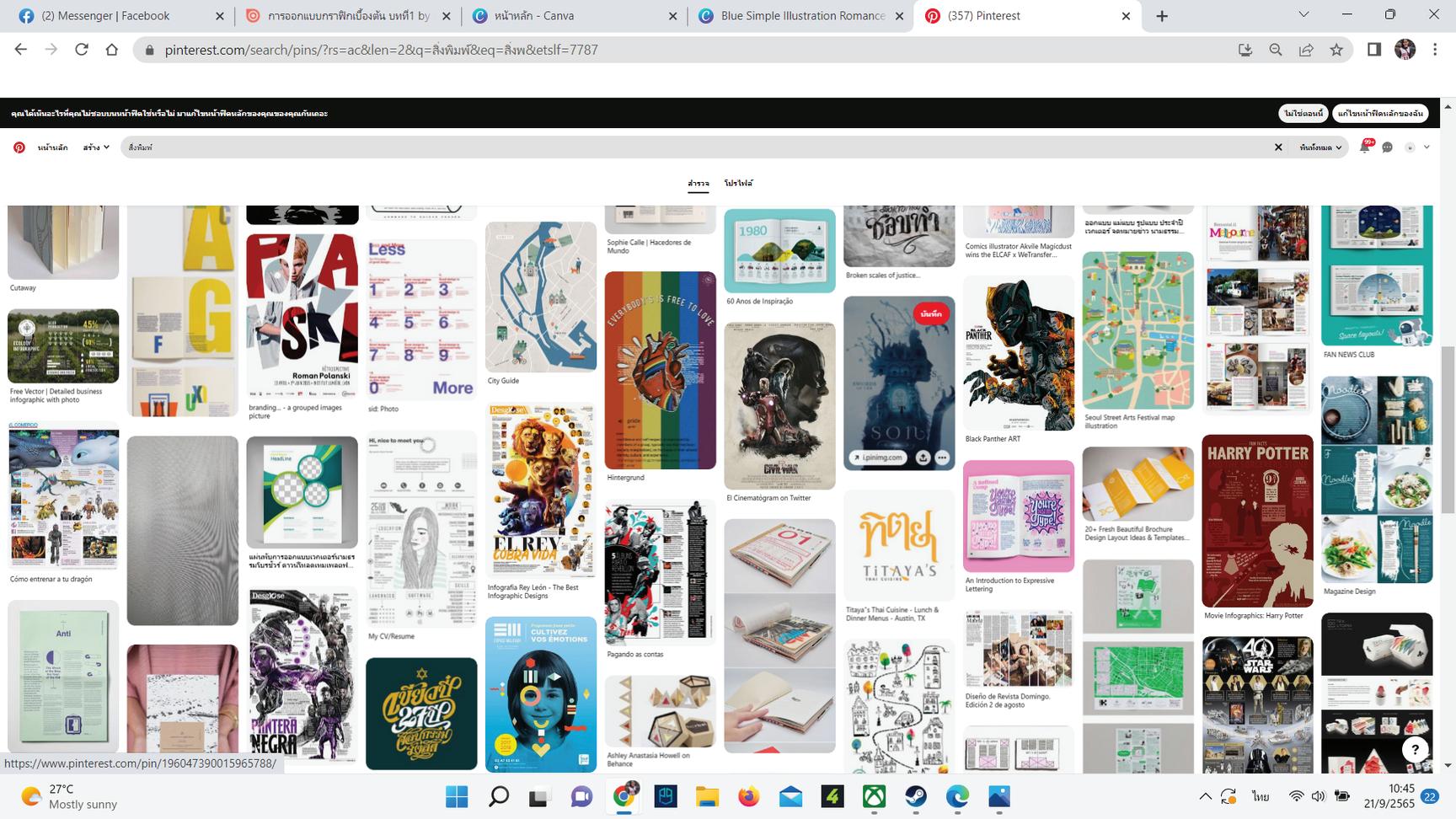Open Windows Start menu

[x=457, y=796]
